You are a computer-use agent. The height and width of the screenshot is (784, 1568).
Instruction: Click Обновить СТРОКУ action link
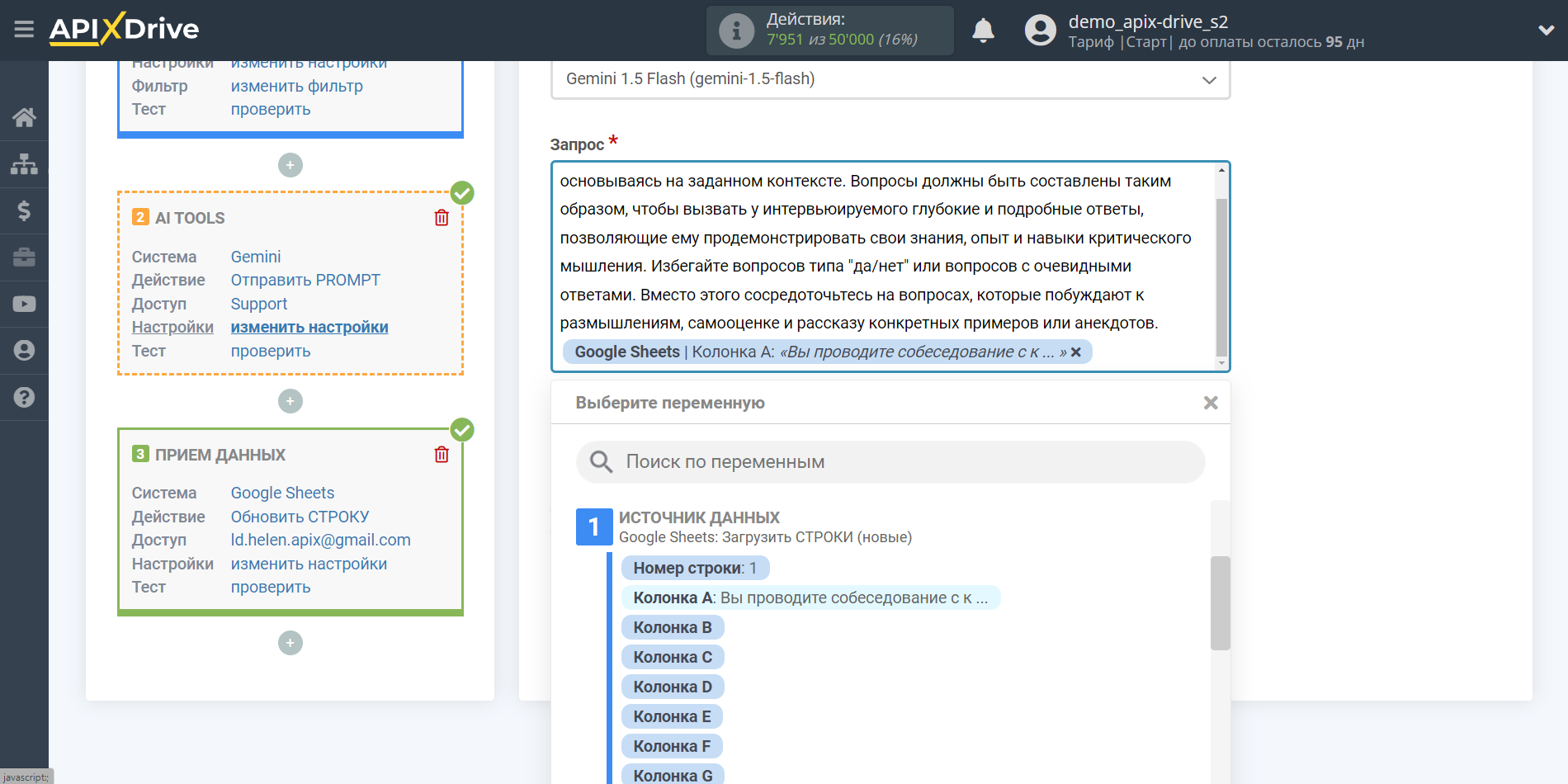point(300,517)
